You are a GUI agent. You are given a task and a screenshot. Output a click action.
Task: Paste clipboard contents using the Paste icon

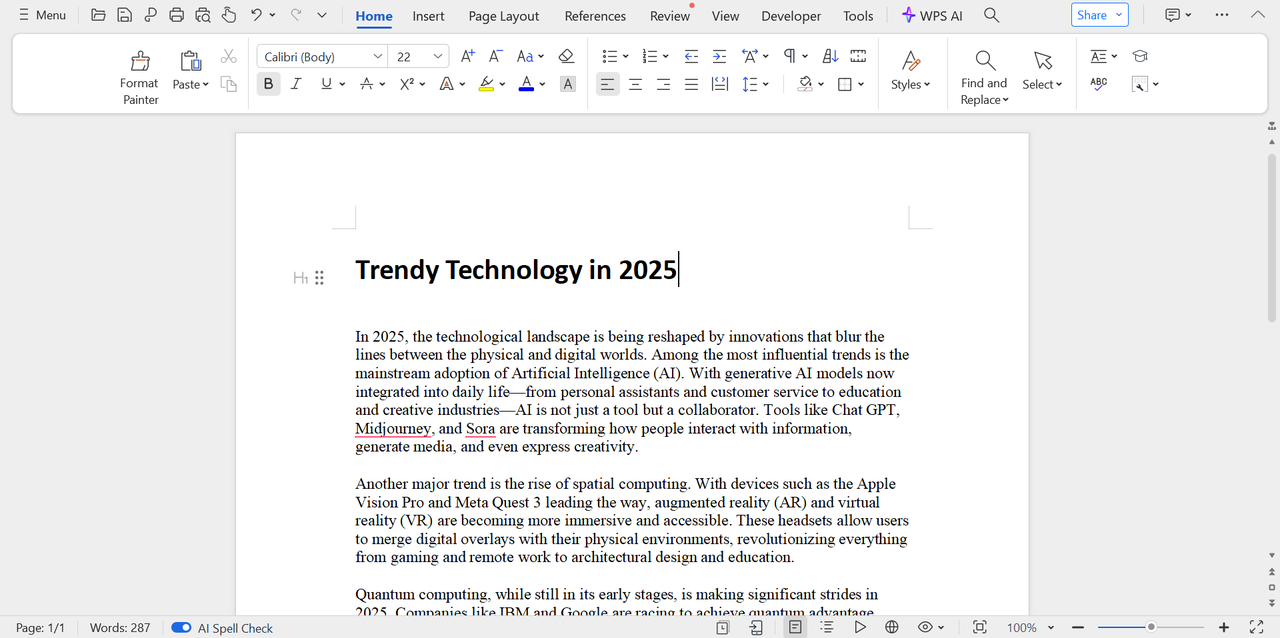click(x=190, y=61)
